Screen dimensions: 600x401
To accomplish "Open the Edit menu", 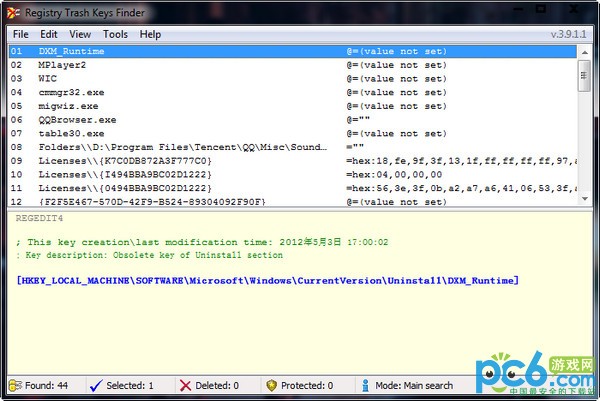I will coord(49,34).
